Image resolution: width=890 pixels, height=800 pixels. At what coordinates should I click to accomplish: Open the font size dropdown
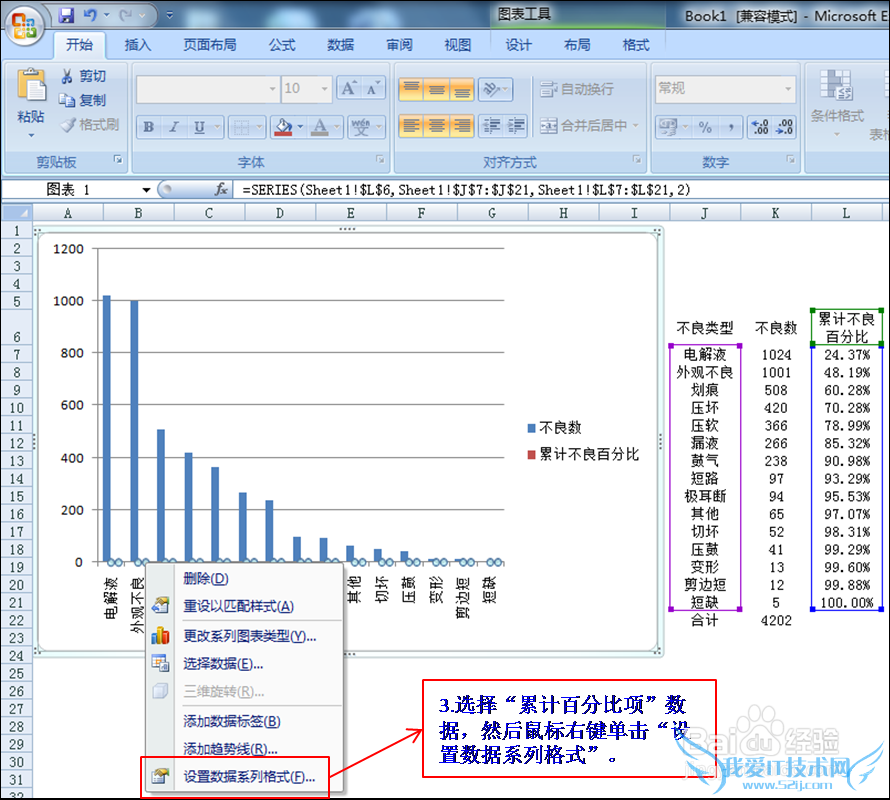325,89
